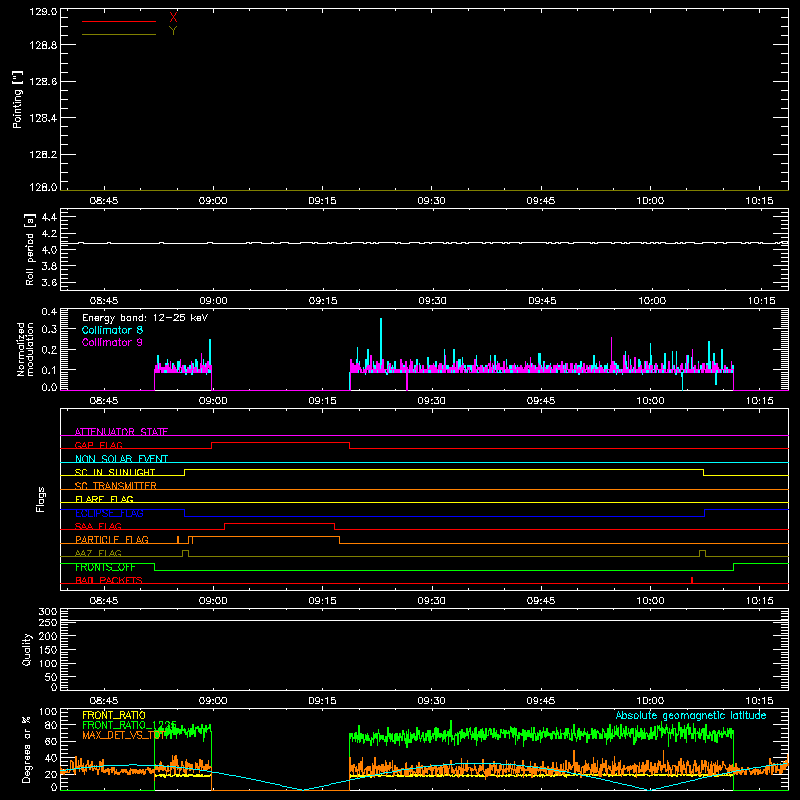Screen dimensions: 800x800
Task: Click the red BAD_PACKETS spike near 10:05
Action: click(692, 580)
